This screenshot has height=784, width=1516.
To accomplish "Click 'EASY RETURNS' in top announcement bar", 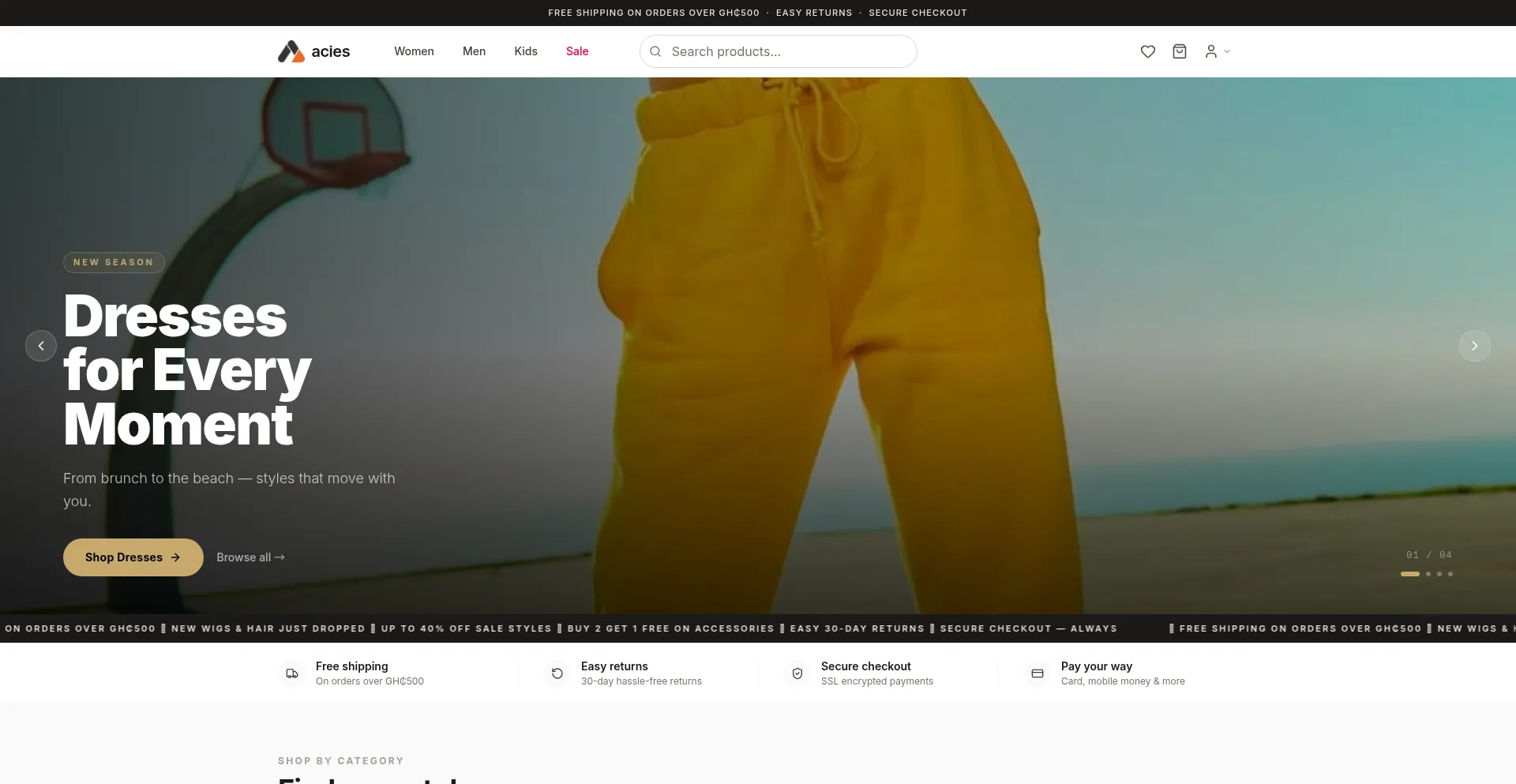I will pyautogui.click(x=814, y=13).
